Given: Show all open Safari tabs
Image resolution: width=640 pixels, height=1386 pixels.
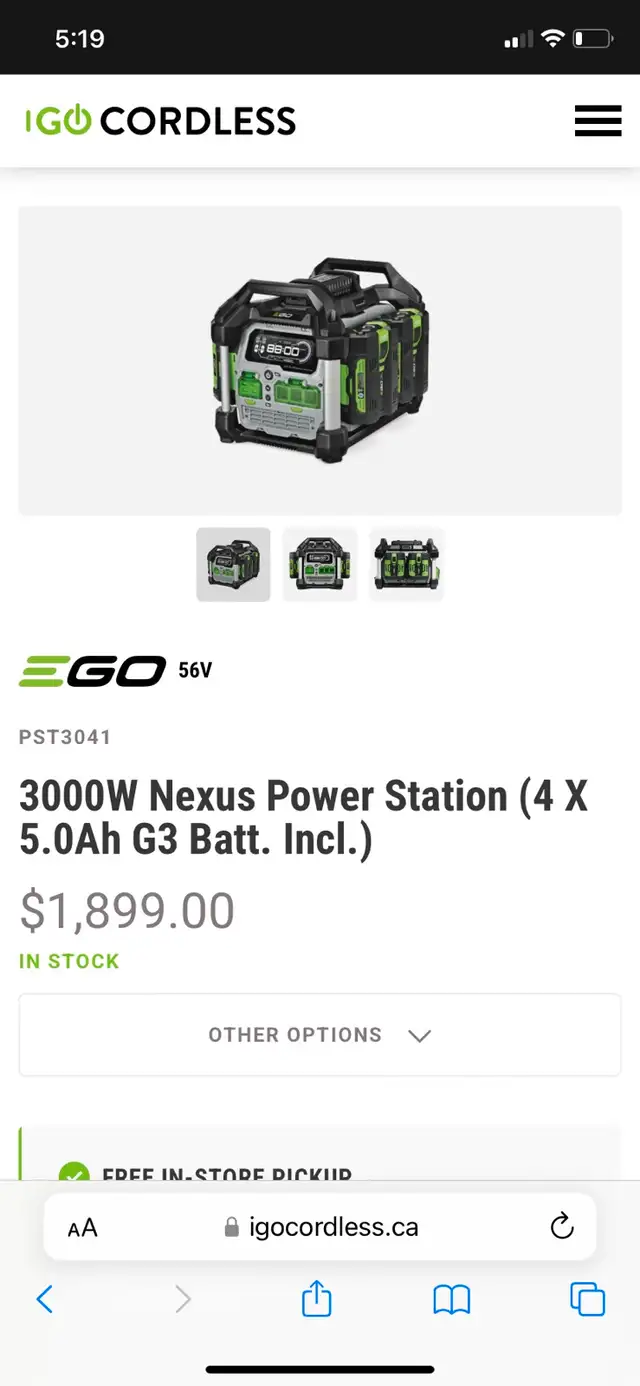Looking at the screenshot, I should 587,1299.
